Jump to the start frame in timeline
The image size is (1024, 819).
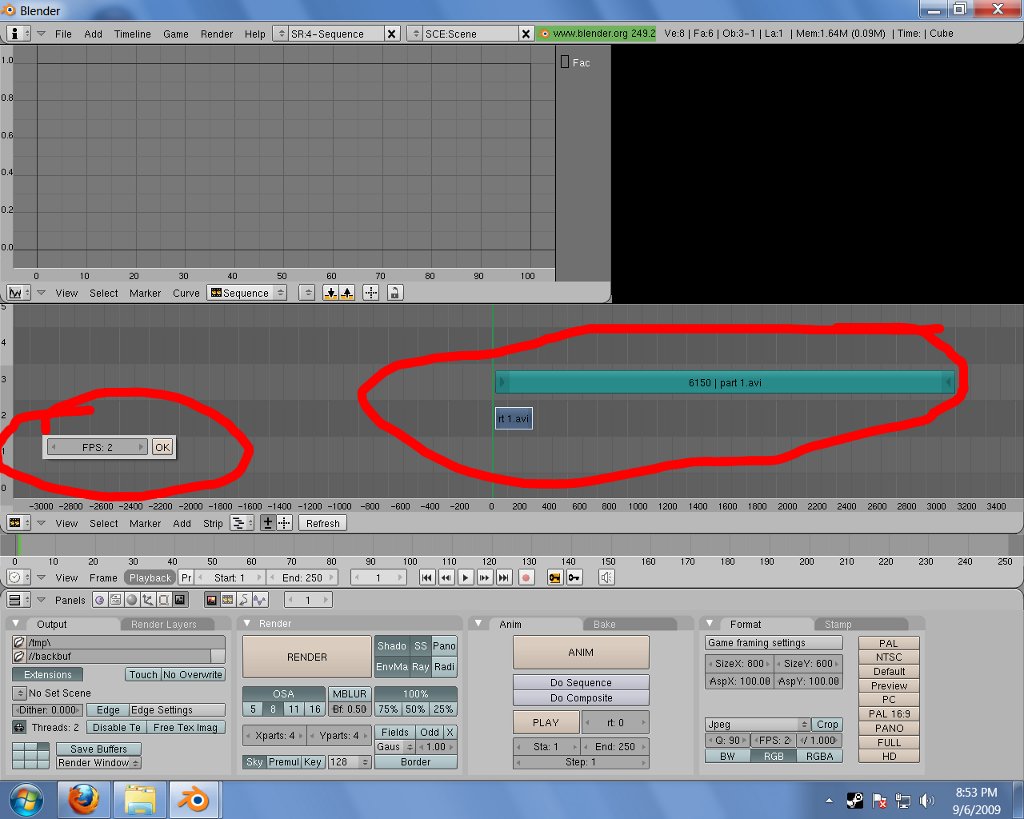[x=427, y=577]
